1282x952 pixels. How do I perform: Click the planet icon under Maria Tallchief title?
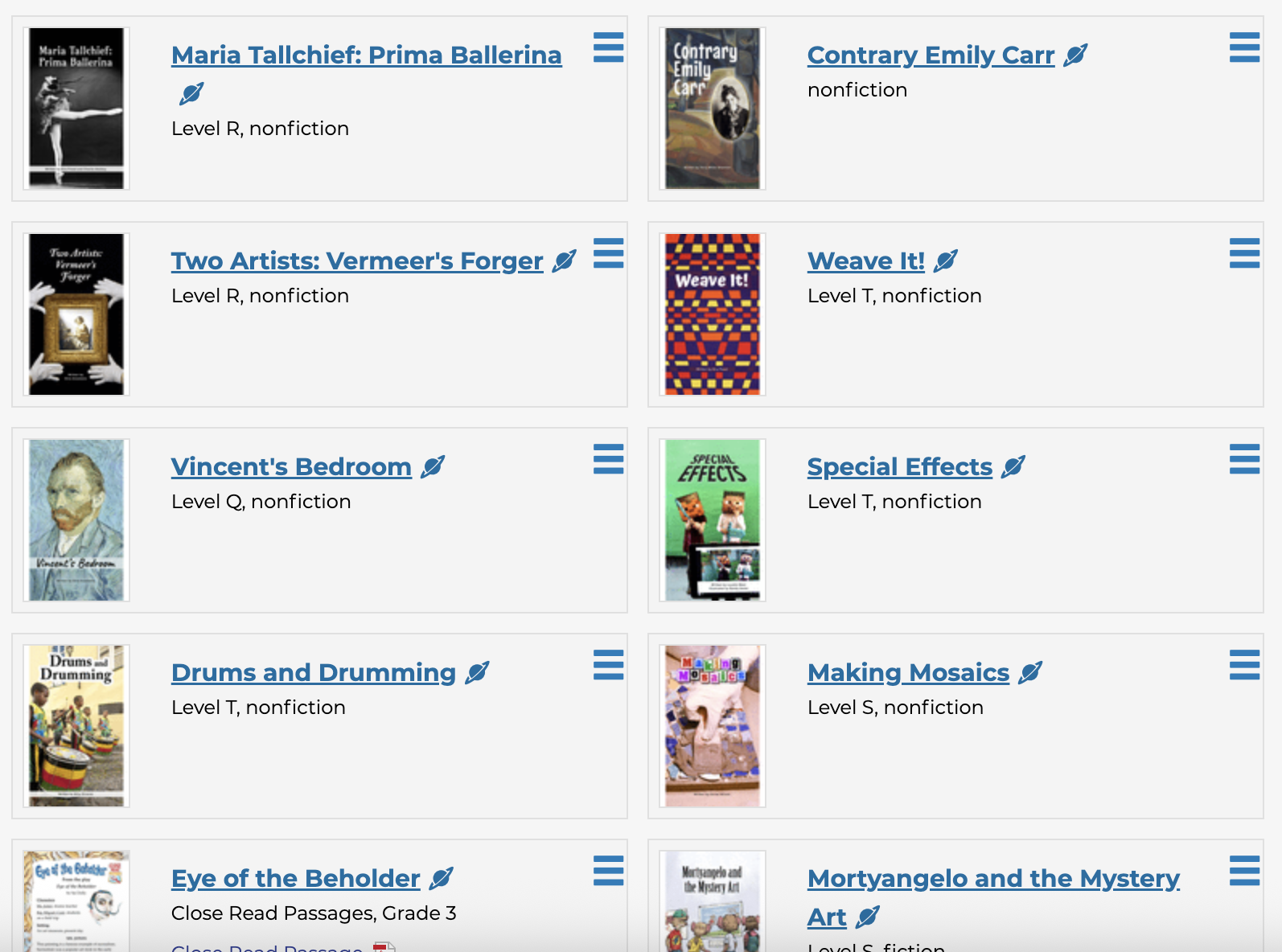(x=191, y=94)
